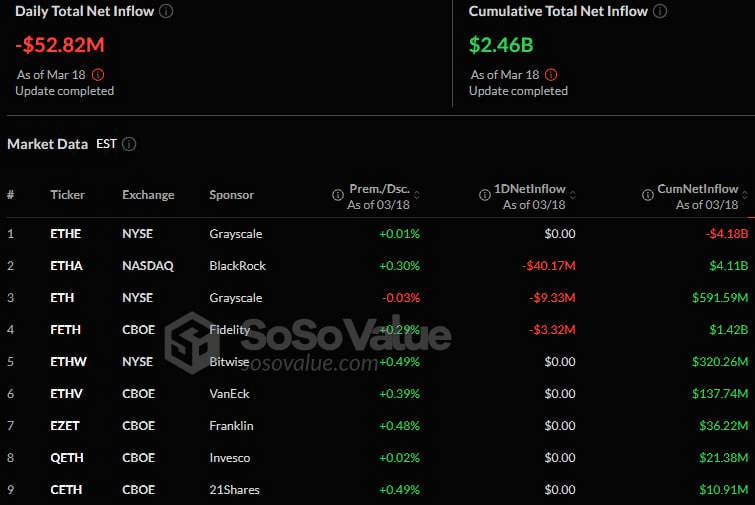This screenshot has width=755, height=505.
Task: Click -$40.17M net inflow value
Action: pyautogui.click(x=549, y=266)
